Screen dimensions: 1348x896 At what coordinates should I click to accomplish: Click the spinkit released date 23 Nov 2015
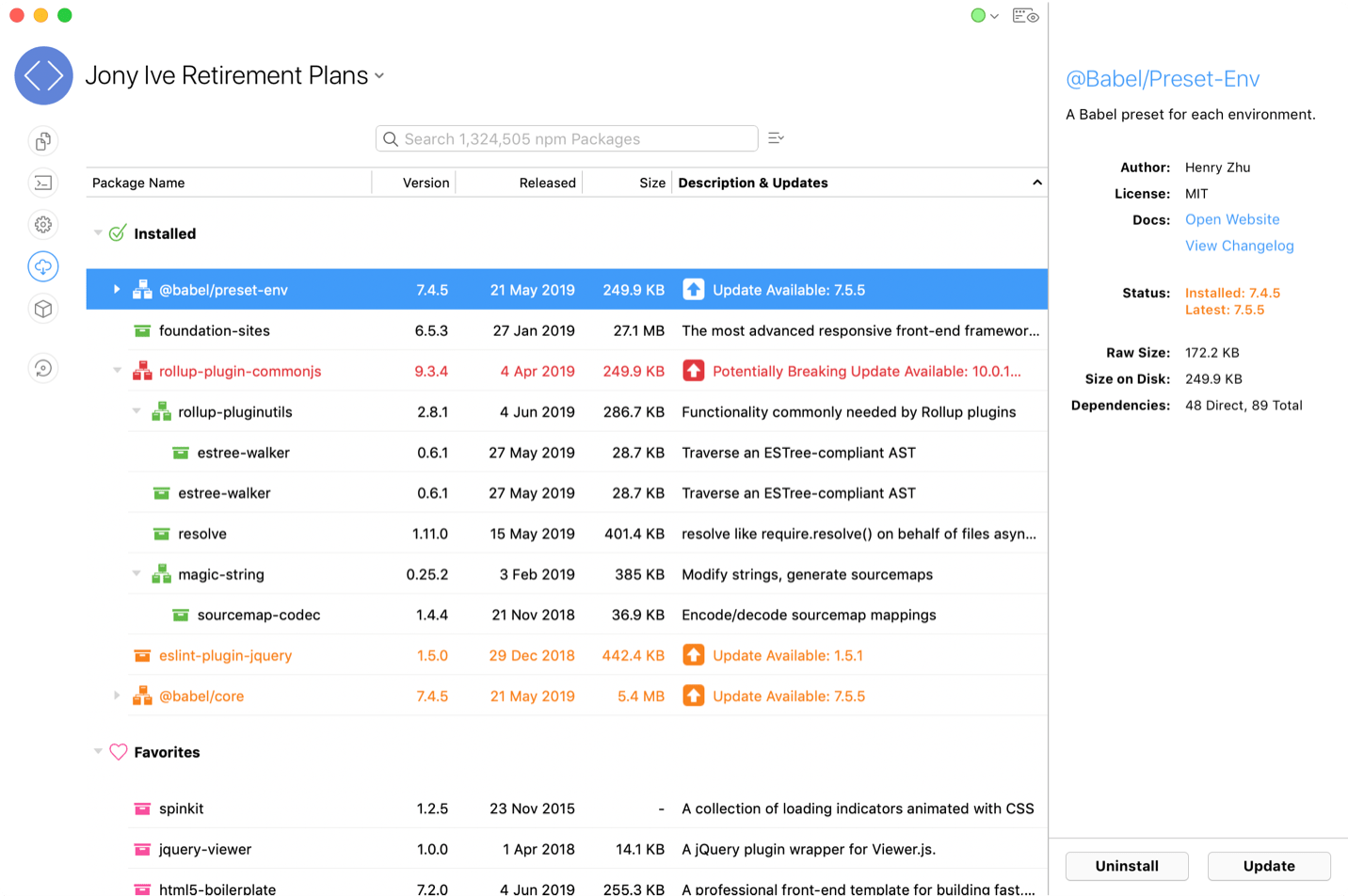click(532, 808)
